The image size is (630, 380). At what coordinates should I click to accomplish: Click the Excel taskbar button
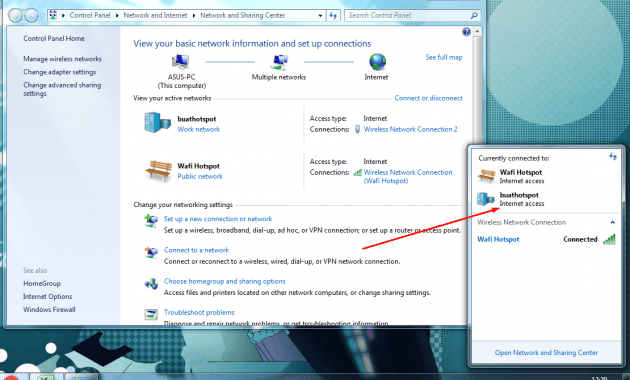(x=48, y=377)
